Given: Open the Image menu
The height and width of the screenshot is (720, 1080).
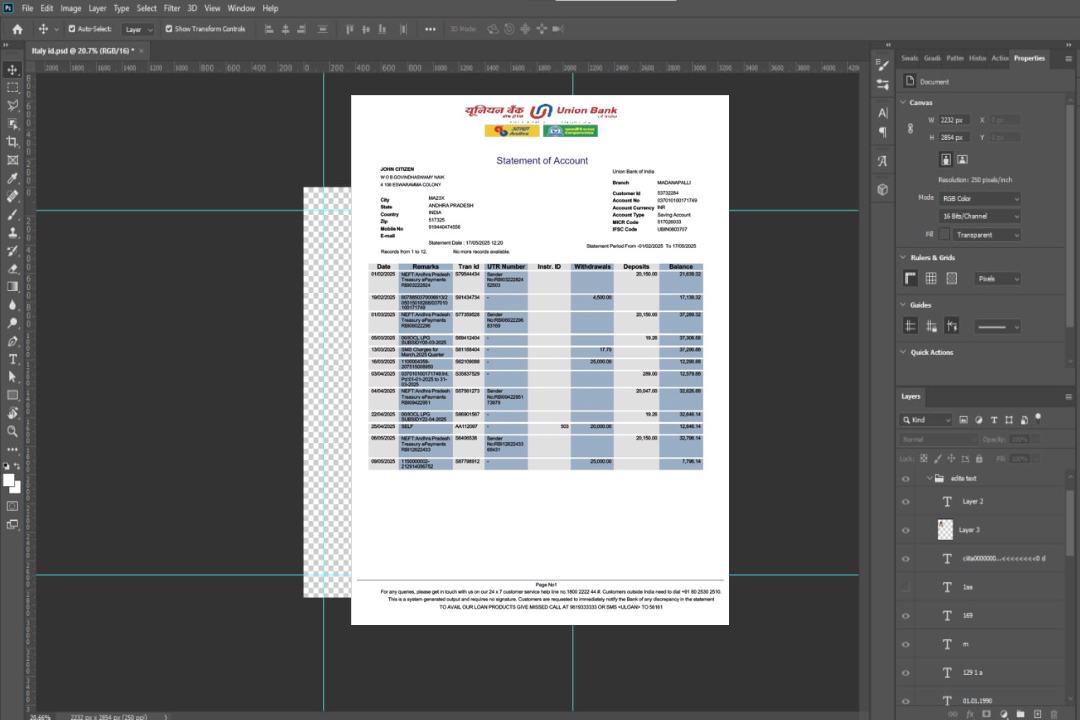Looking at the screenshot, I should [x=71, y=8].
